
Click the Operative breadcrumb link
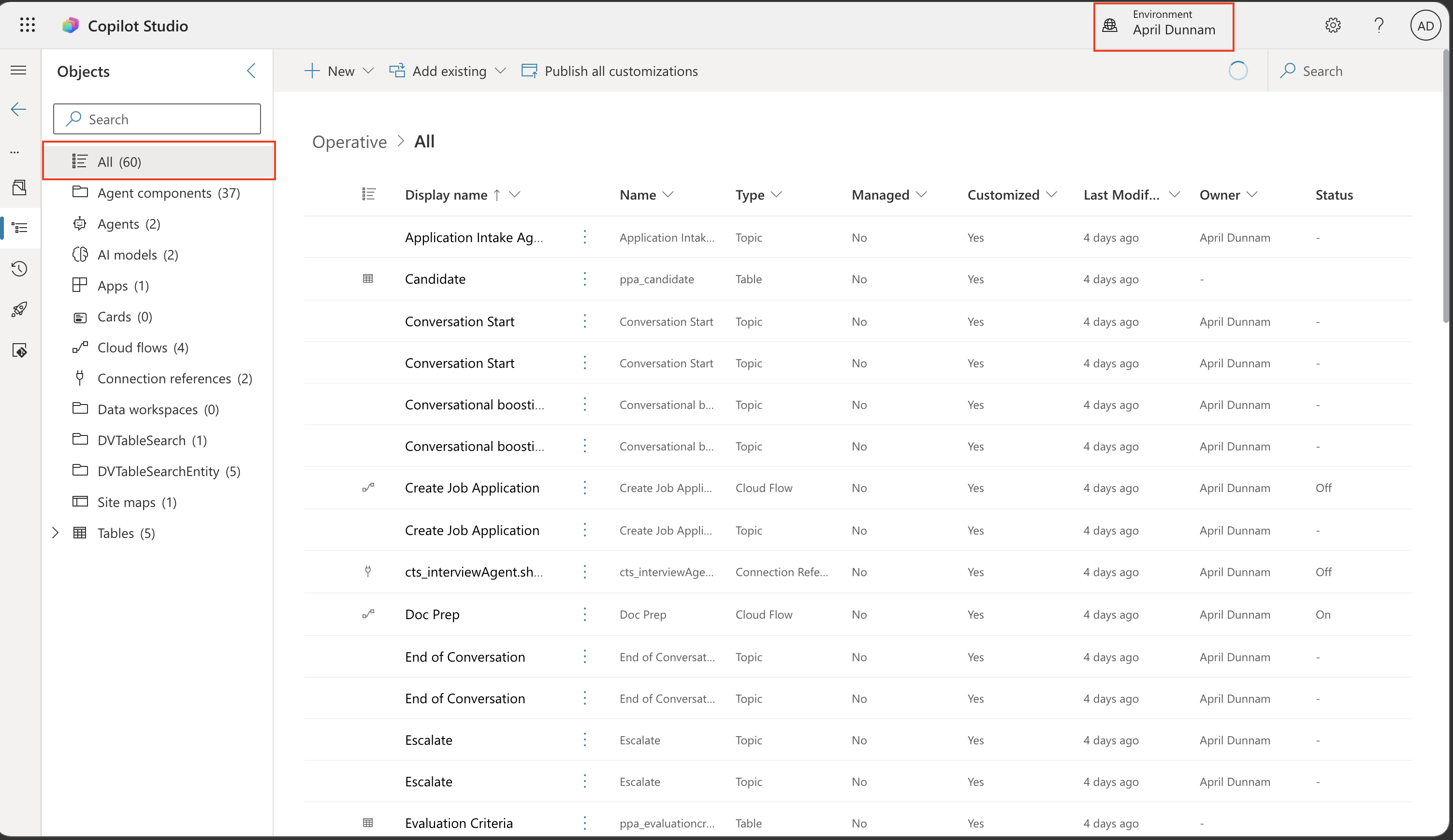point(349,142)
